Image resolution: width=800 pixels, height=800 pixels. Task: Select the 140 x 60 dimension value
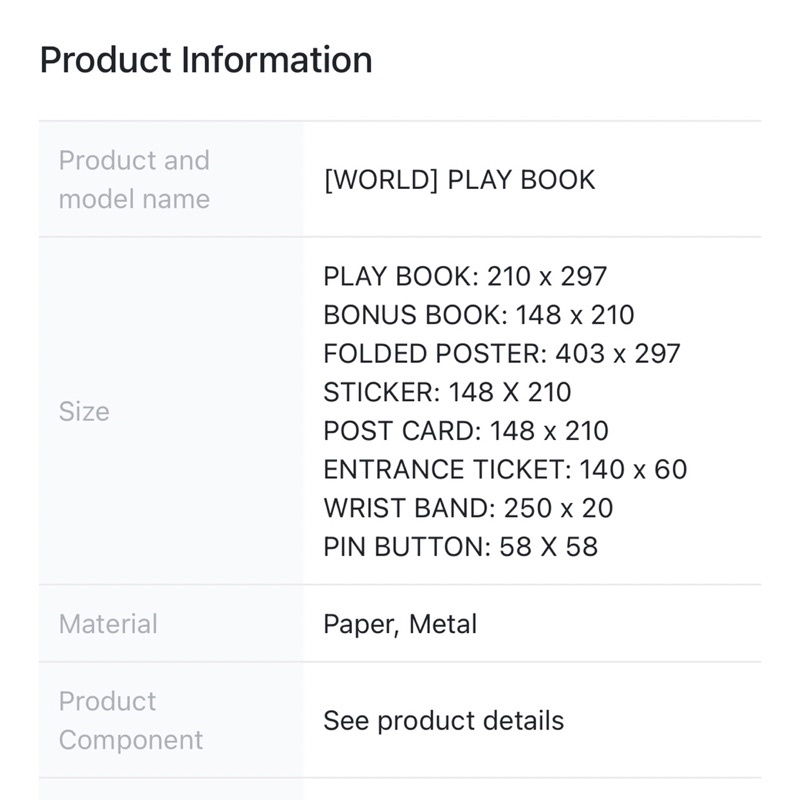[x=631, y=470]
